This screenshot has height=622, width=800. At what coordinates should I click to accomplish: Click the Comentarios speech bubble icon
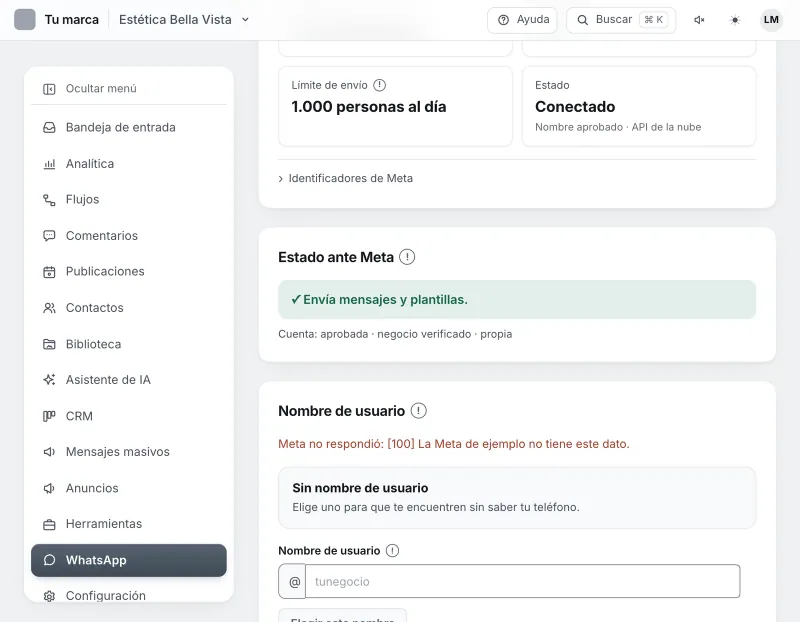[49, 236]
